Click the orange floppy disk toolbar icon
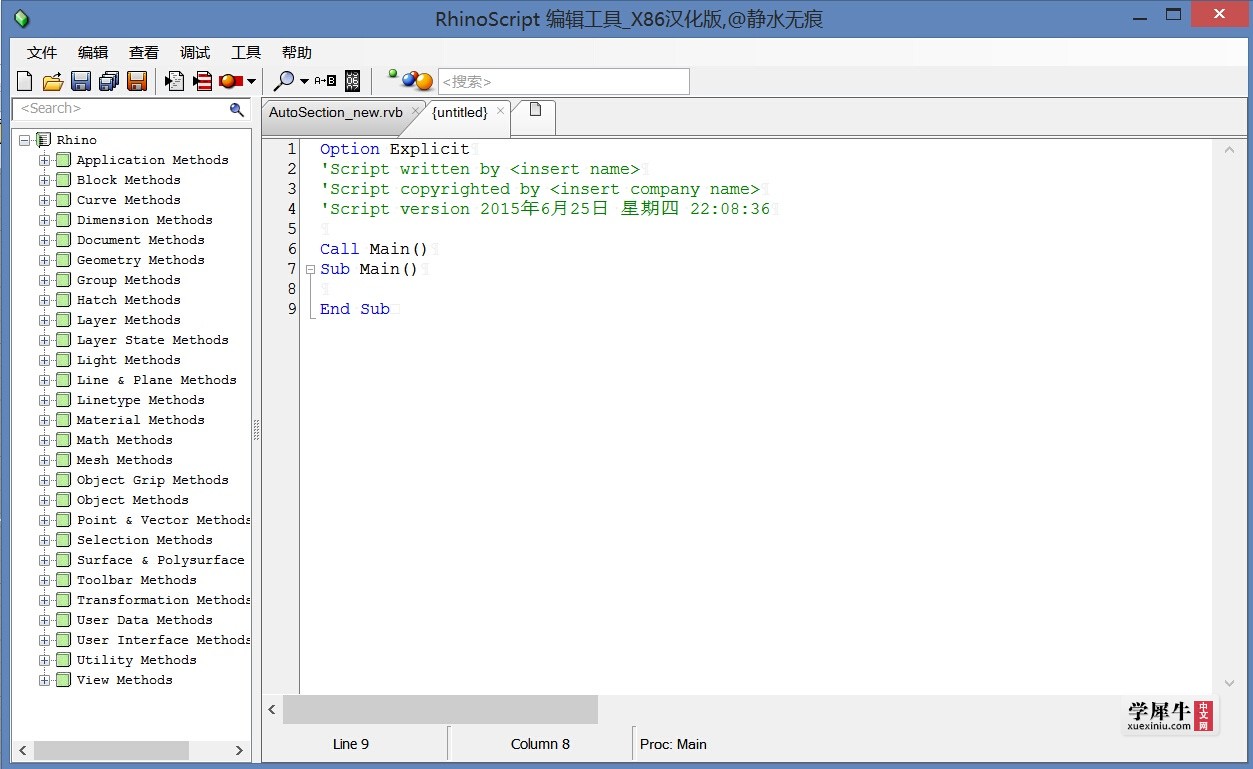Screen dimensions: 1253x769 [x=137, y=81]
